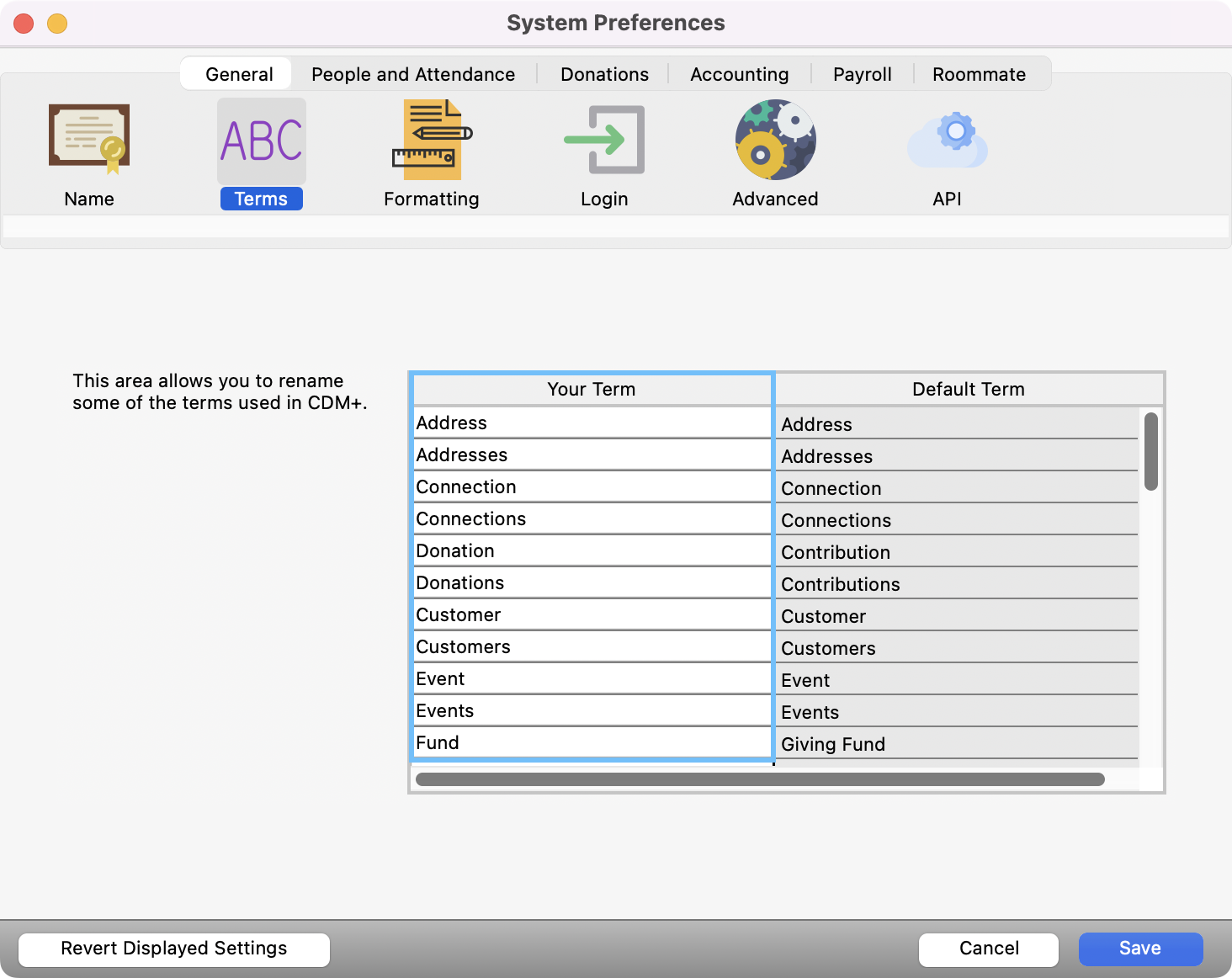Screen dimensions: 1232x978
Task: Click the Cancel button
Action: pos(988,949)
